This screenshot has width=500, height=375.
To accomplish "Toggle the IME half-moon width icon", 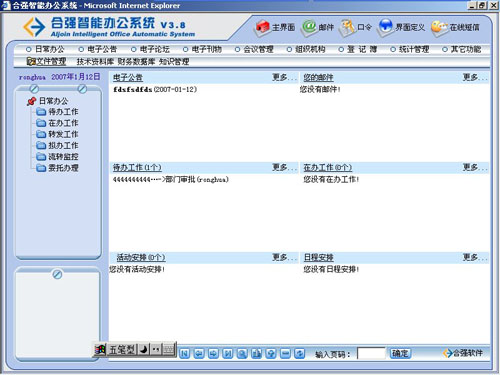I will (x=144, y=350).
